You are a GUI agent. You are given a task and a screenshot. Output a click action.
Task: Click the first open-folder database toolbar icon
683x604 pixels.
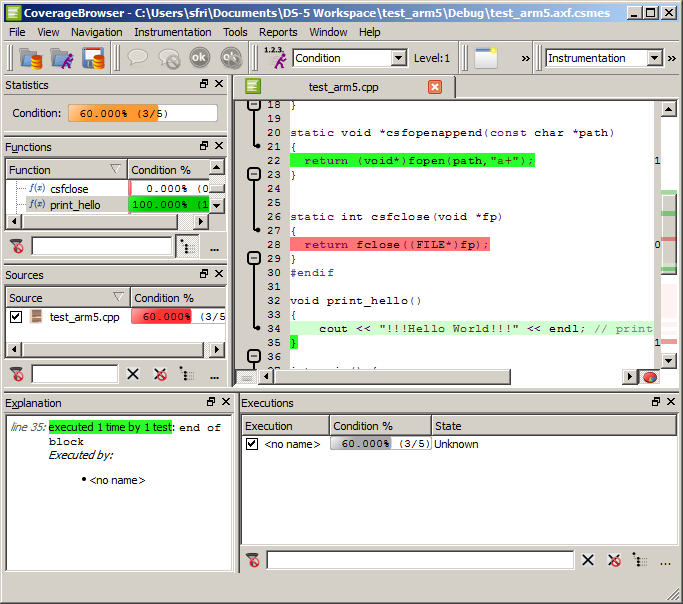tap(30, 58)
